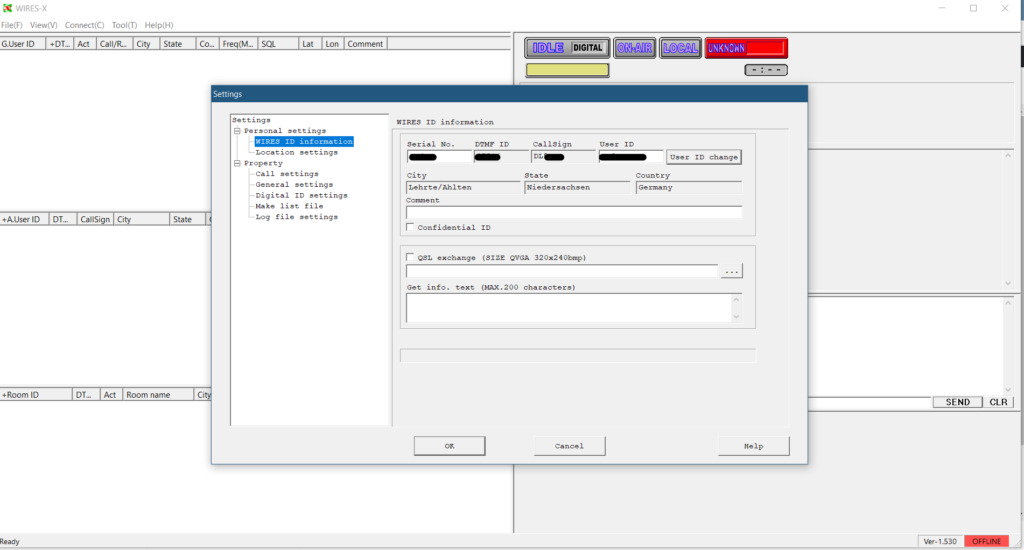1024x550 pixels.
Task: Click the +Room ID column header
Action: (35, 395)
